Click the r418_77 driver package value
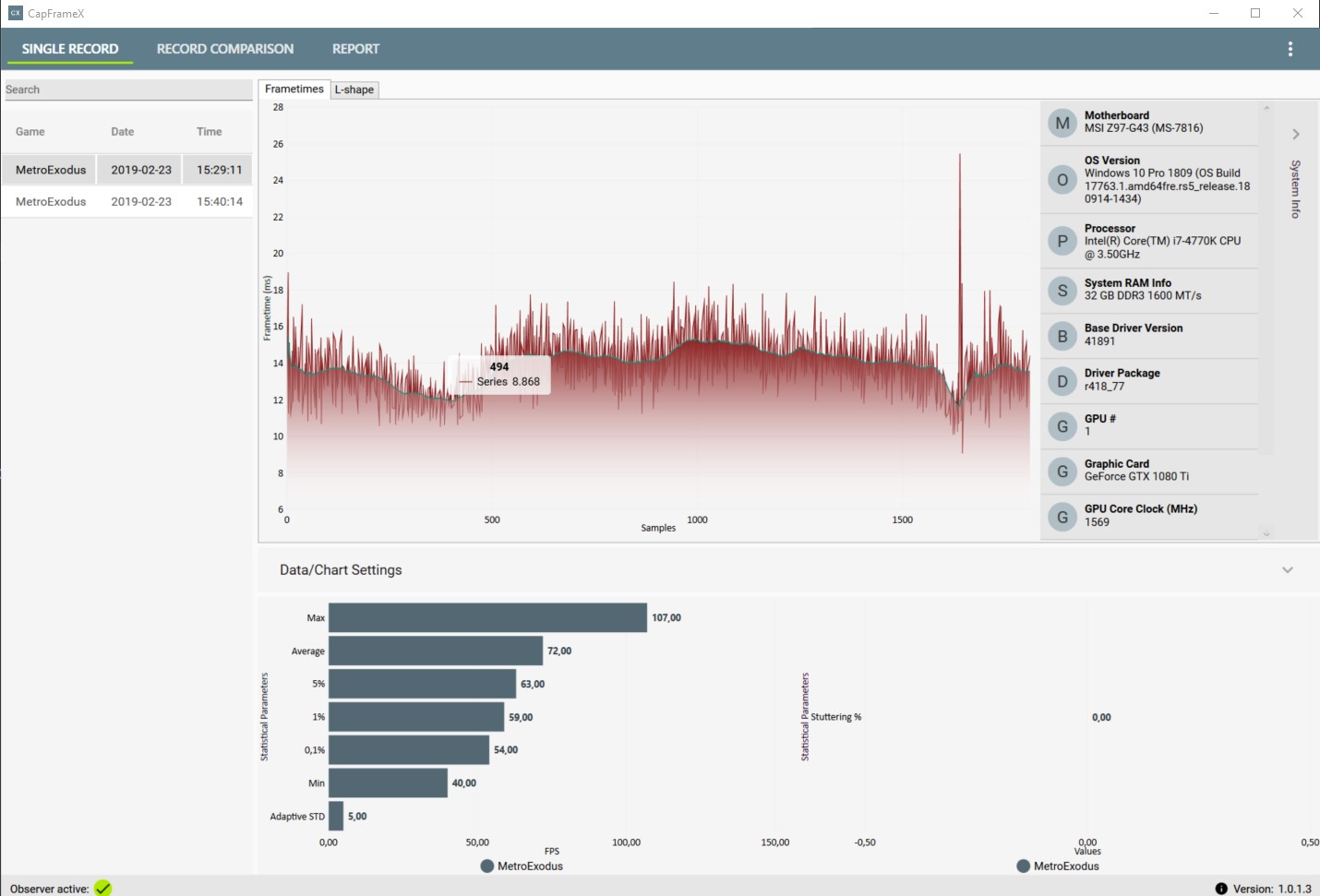This screenshot has width=1320, height=896. click(x=1104, y=387)
